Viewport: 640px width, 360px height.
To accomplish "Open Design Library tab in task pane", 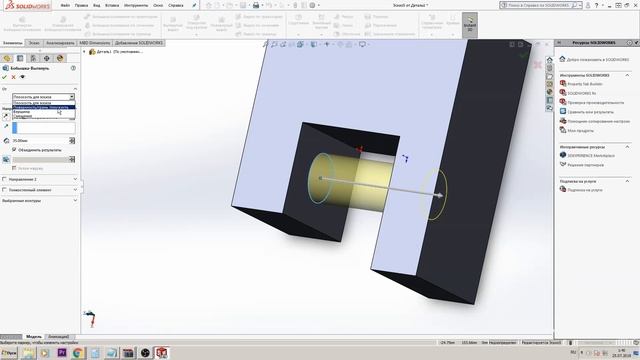I will point(549,68).
